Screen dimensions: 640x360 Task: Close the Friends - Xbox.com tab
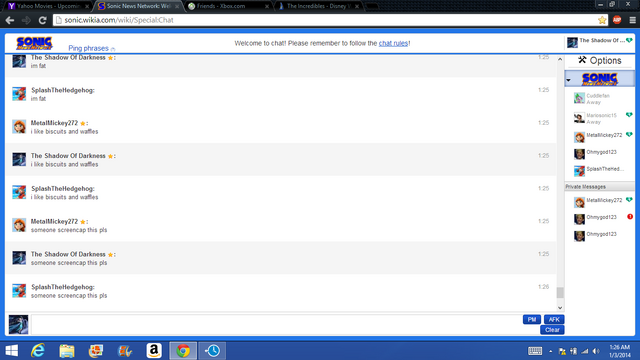point(267,7)
